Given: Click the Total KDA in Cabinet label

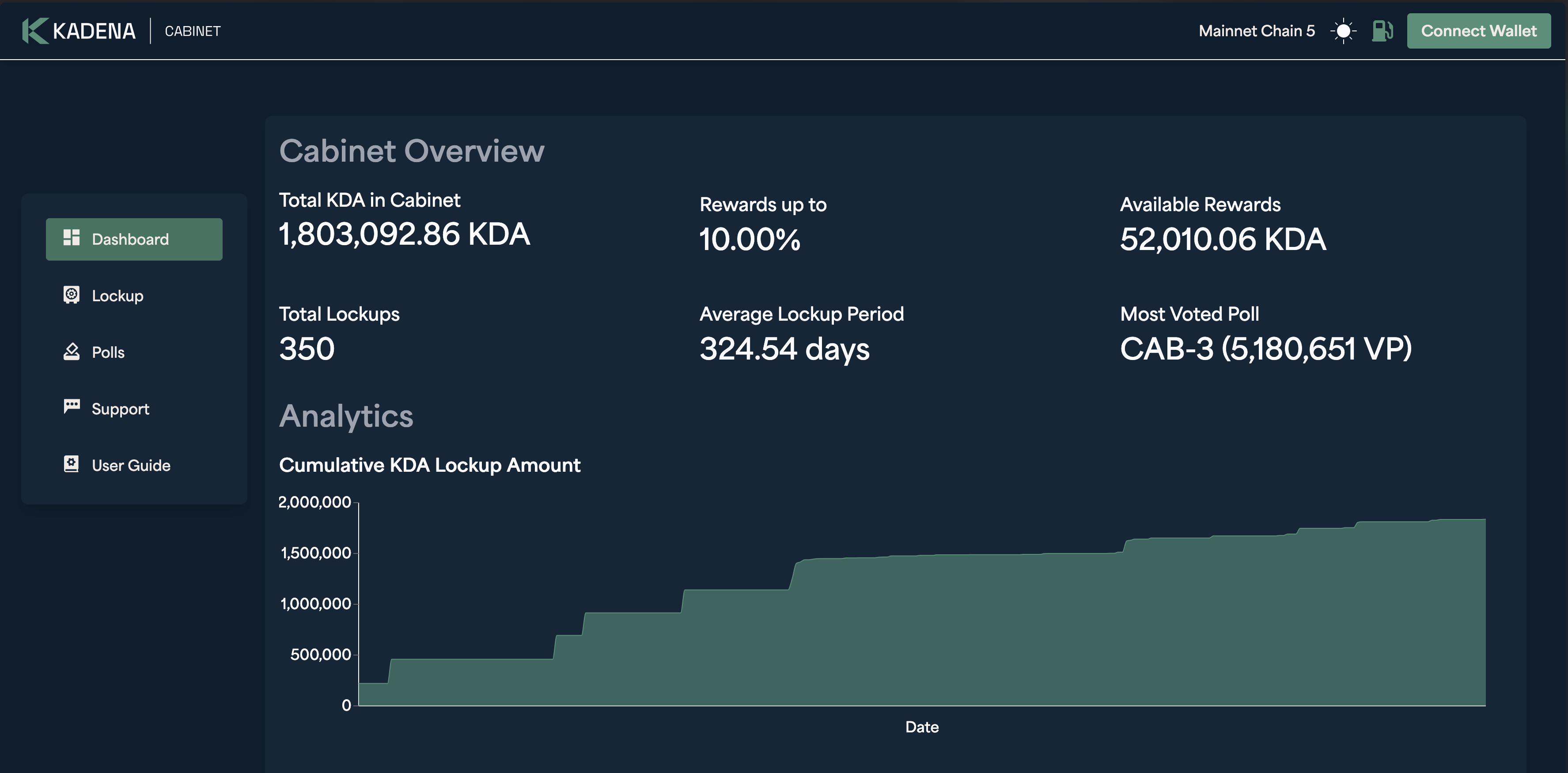Looking at the screenshot, I should pyautogui.click(x=370, y=200).
